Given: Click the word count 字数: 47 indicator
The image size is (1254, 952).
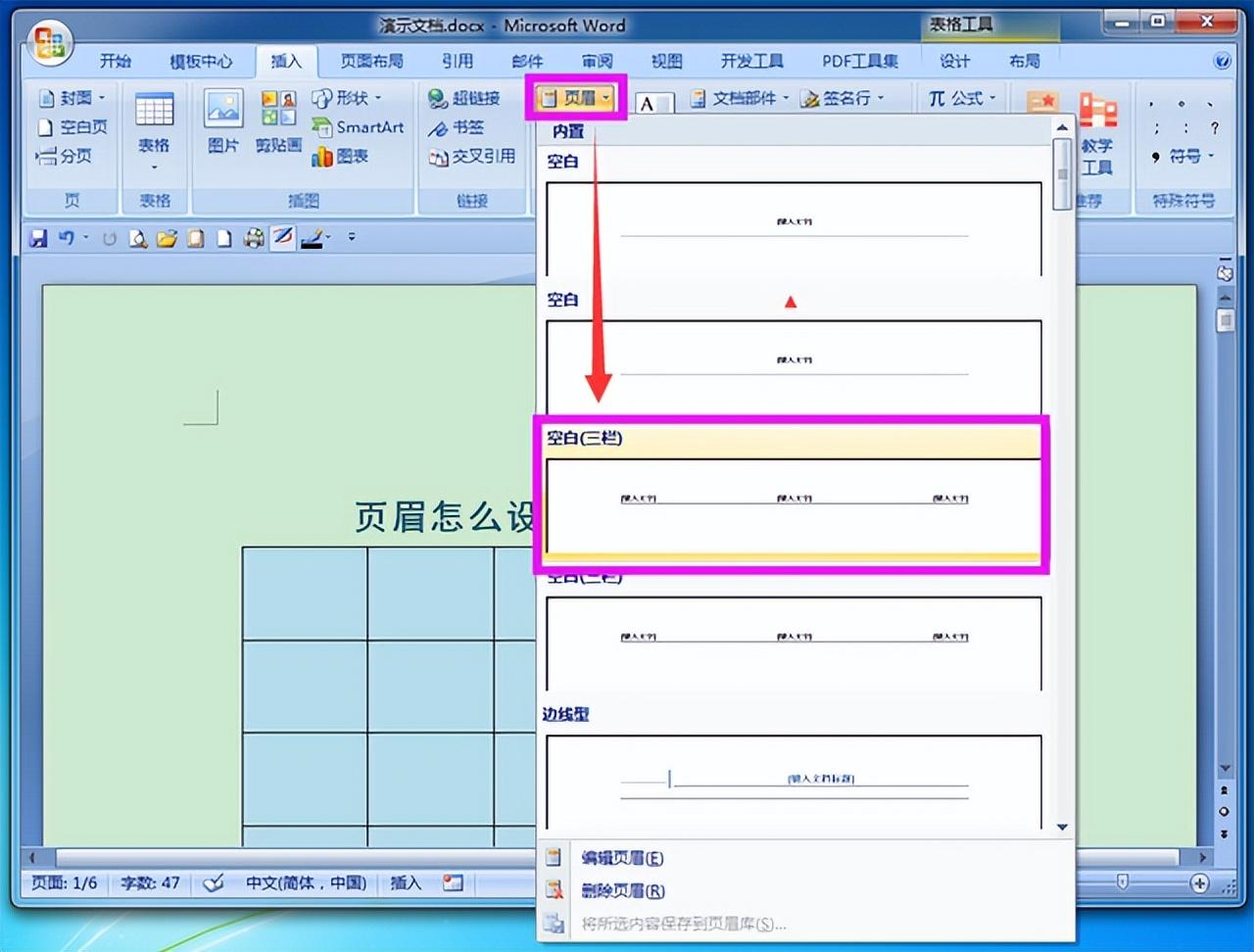Looking at the screenshot, I should pyautogui.click(x=150, y=882).
